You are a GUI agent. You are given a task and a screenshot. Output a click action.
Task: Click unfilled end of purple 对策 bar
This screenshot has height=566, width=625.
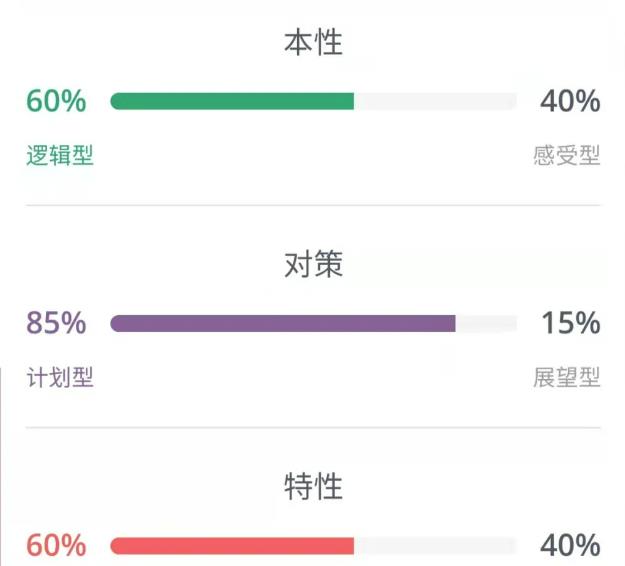point(486,323)
